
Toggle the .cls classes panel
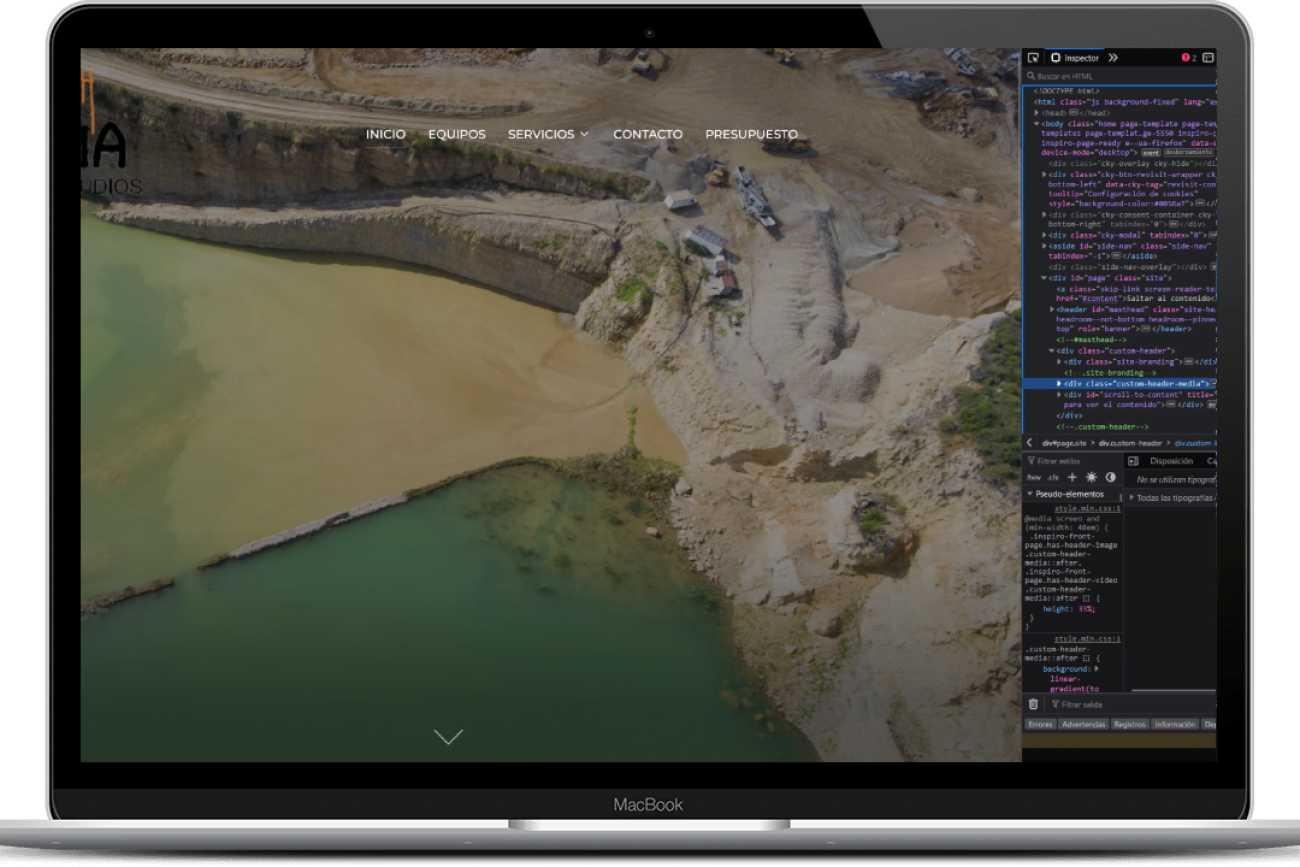point(1053,477)
